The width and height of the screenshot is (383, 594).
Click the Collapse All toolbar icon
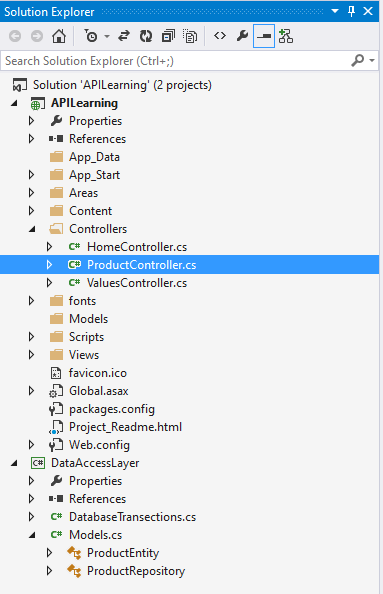tap(168, 36)
